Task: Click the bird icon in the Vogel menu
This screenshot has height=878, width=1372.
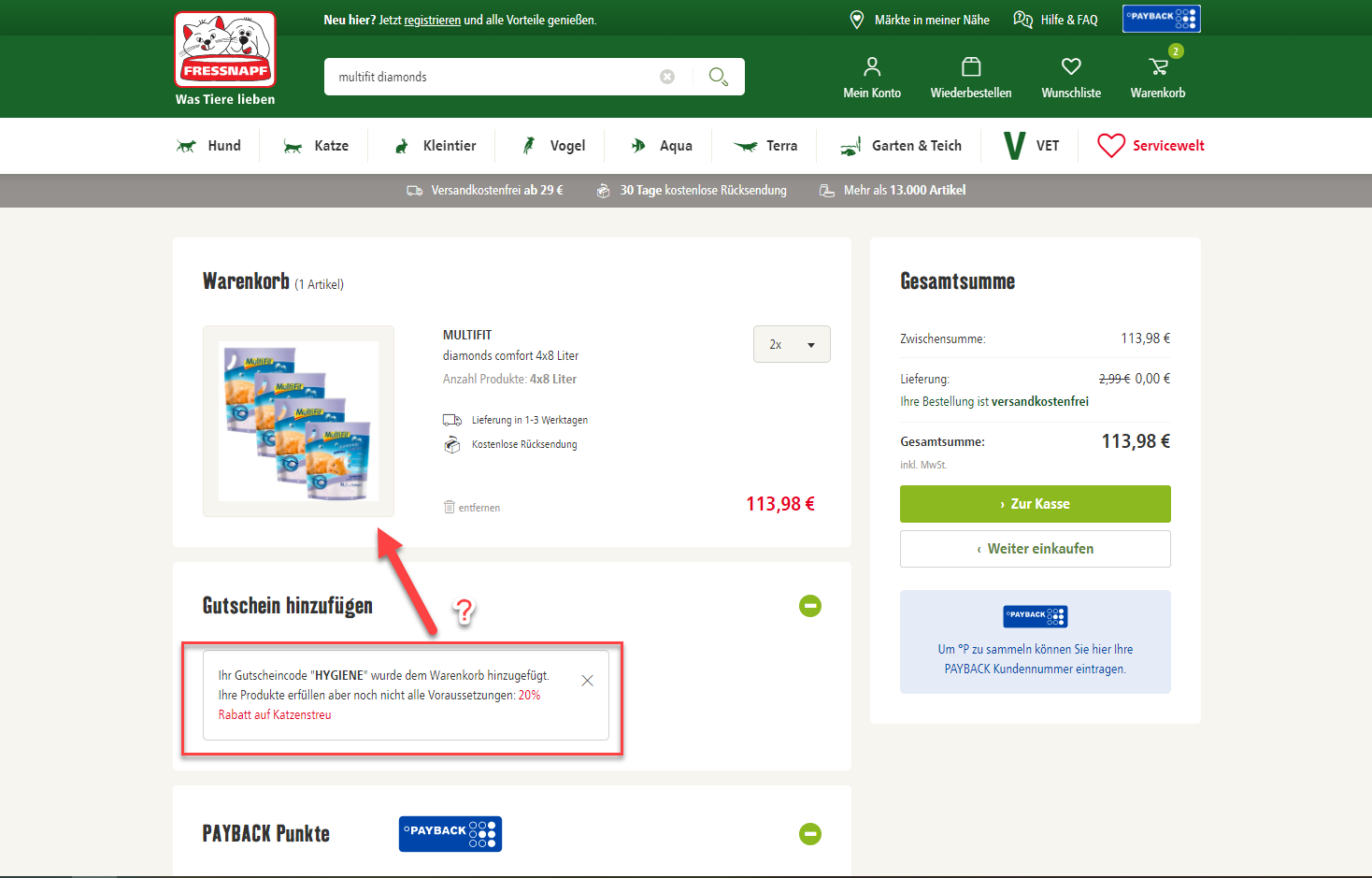Action: (529, 146)
